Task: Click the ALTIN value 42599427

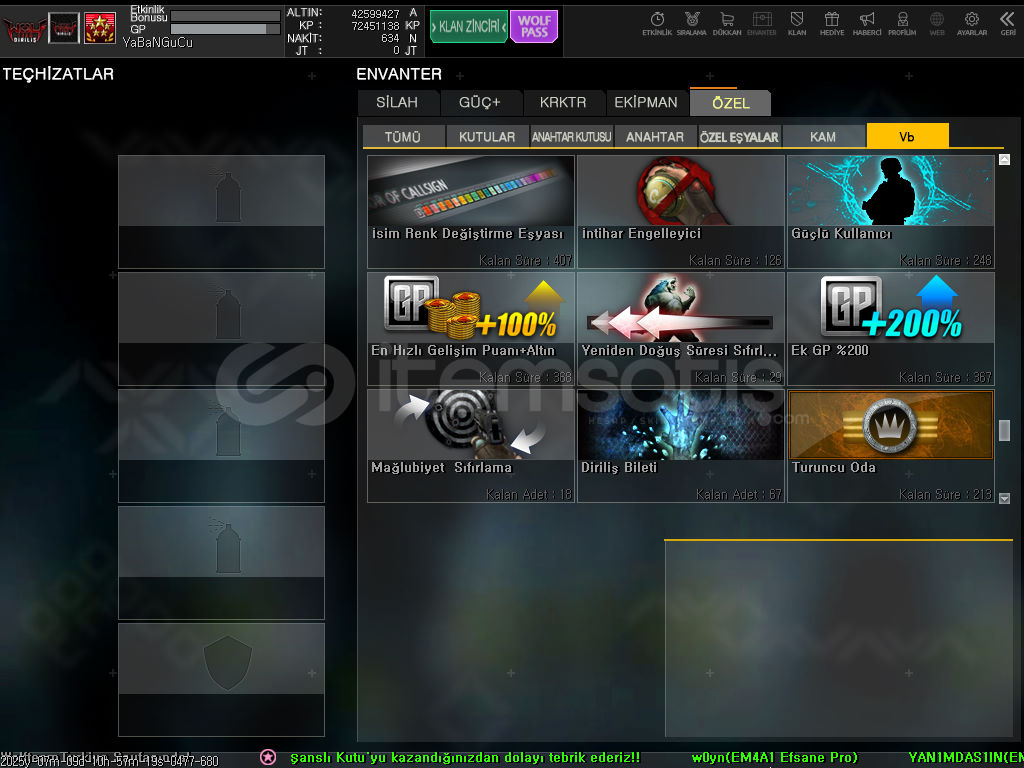Action: point(376,14)
